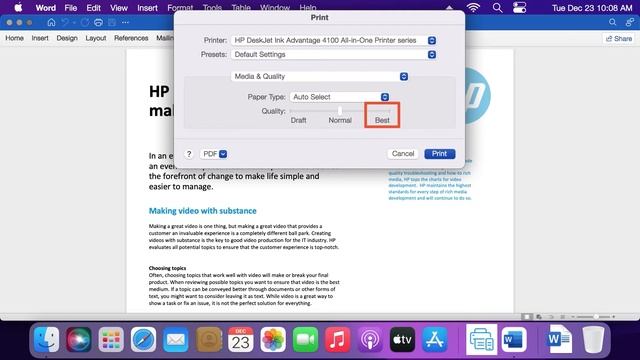Click Cancel in the Print dialog
Screen dimensions: 640x360
point(403,154)
